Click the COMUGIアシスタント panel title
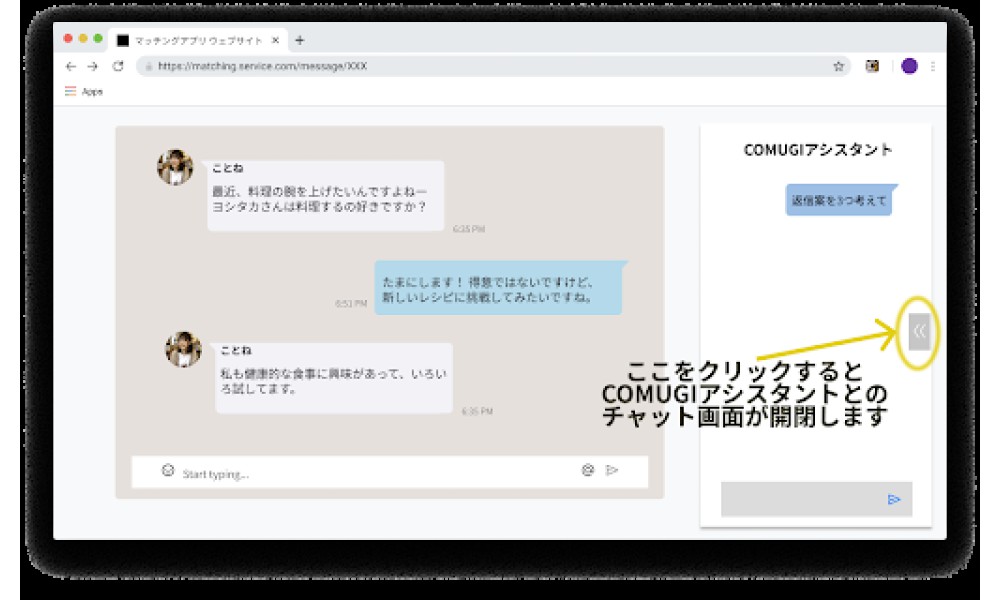1000x600 pixels. [818, 150]
